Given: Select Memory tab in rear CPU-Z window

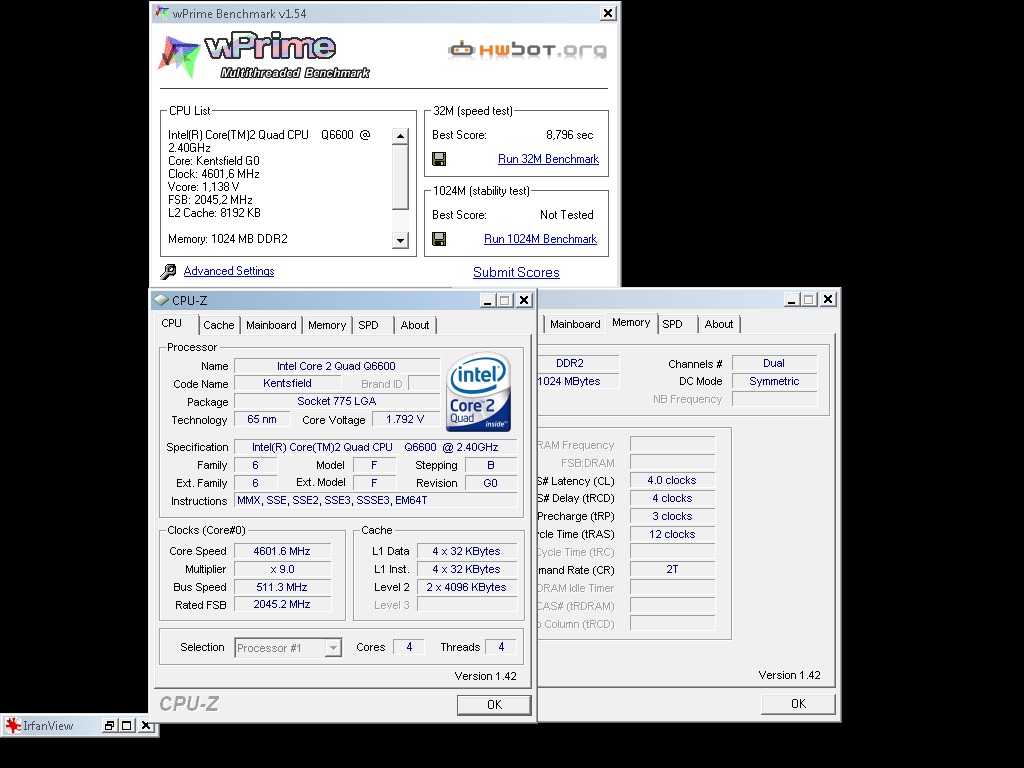Looking at the screenshot, I should (631, 323).
